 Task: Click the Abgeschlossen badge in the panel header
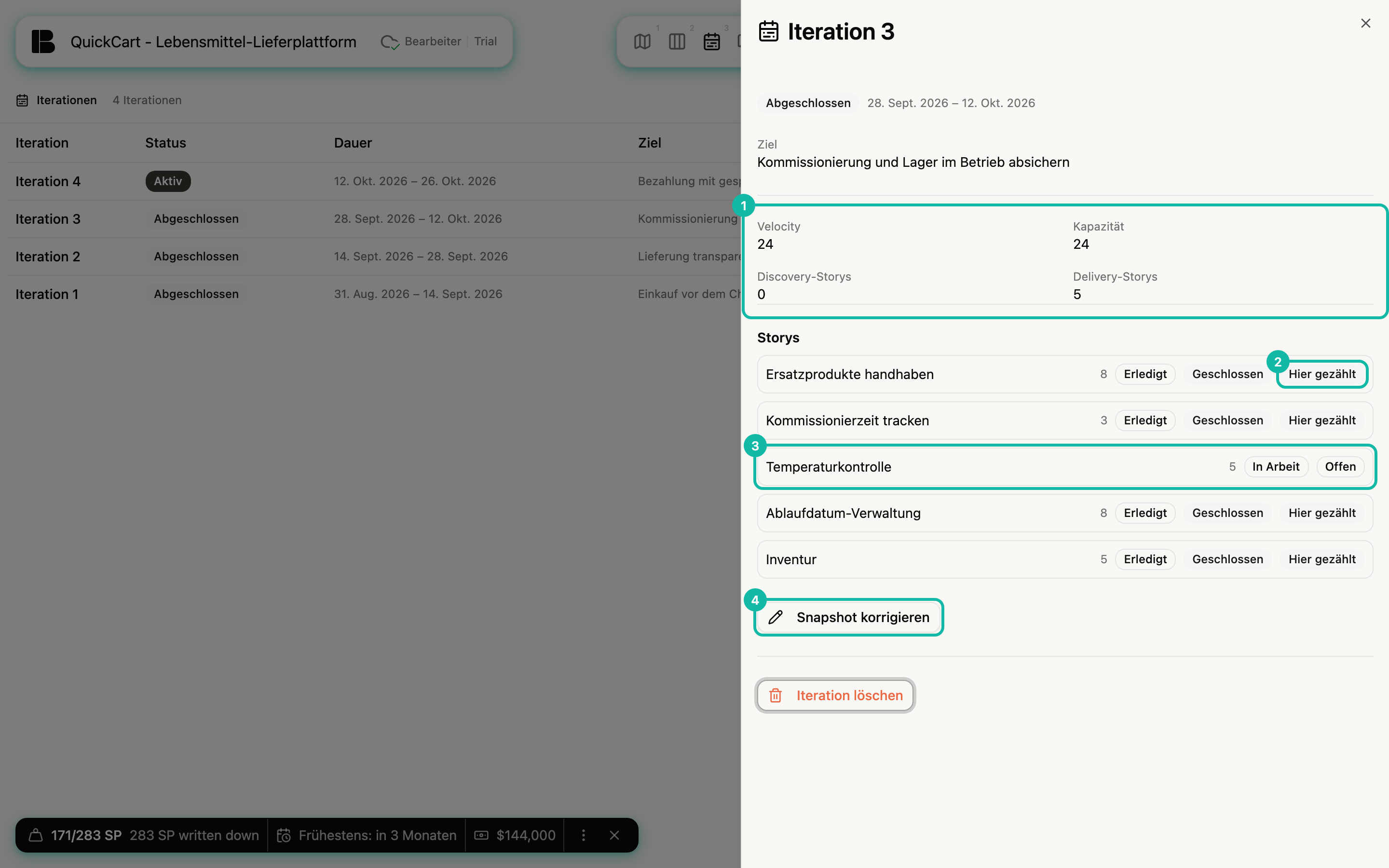click(x=808, y=103)
